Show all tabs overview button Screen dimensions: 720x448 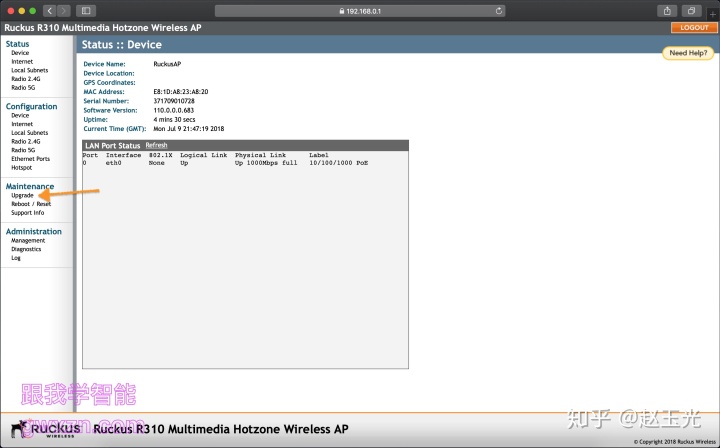(x=691, y=11)
